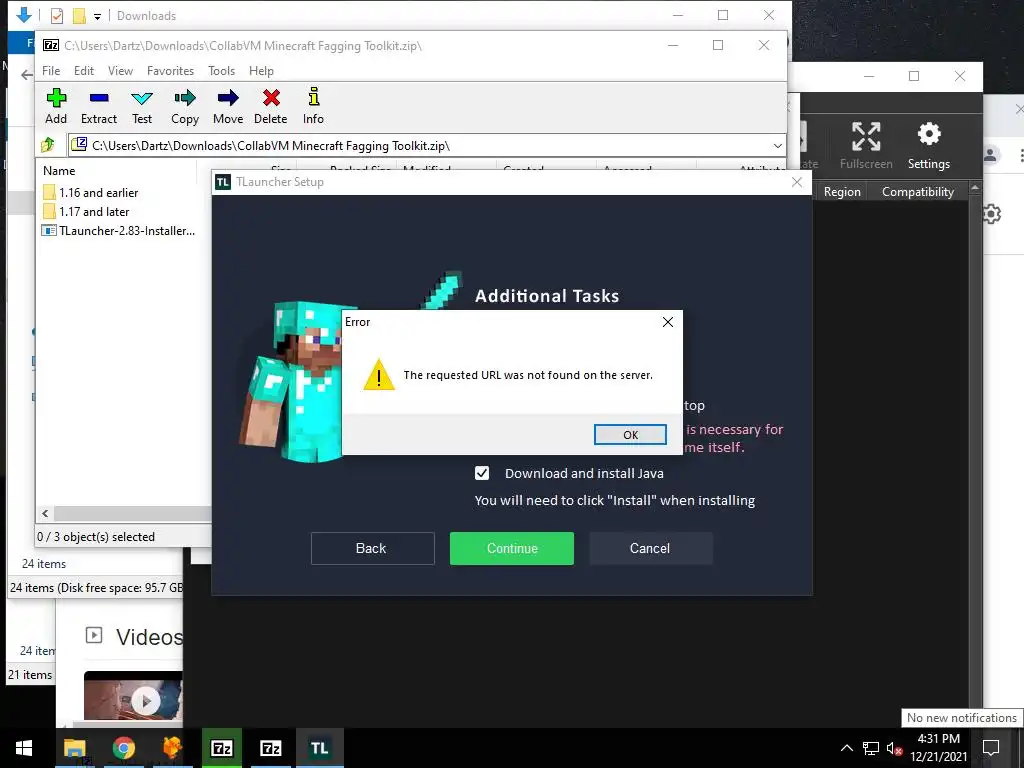Click Back in TLauncher Setup
This screenshot has height=768, width=1024.
coord(372,548)
